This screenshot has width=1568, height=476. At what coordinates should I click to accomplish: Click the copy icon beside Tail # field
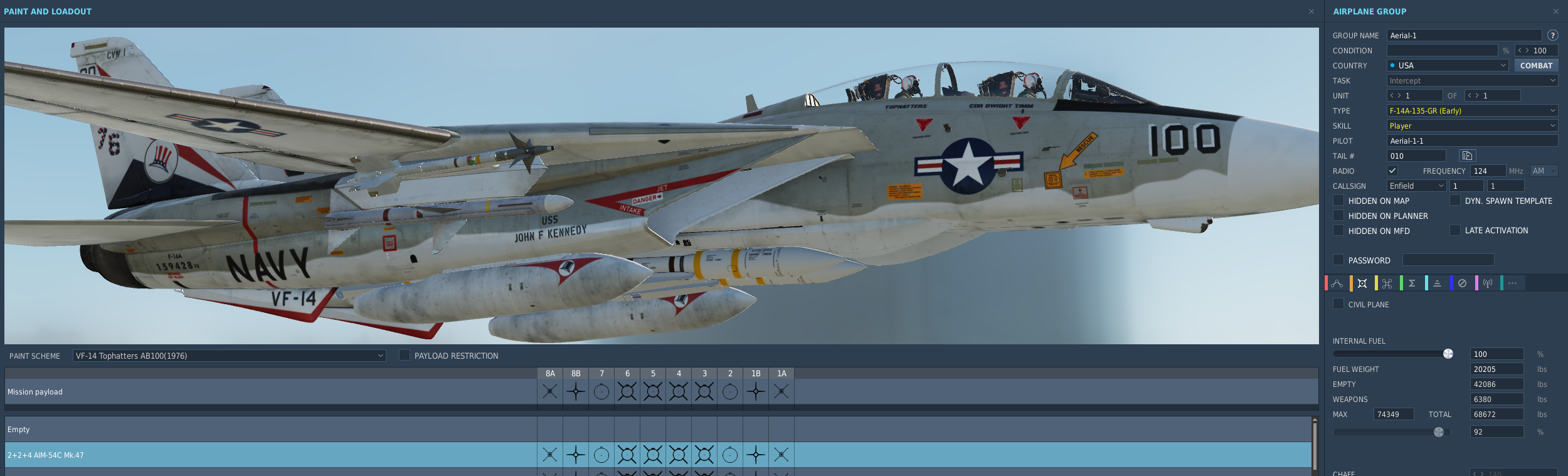coord(1468,156)
